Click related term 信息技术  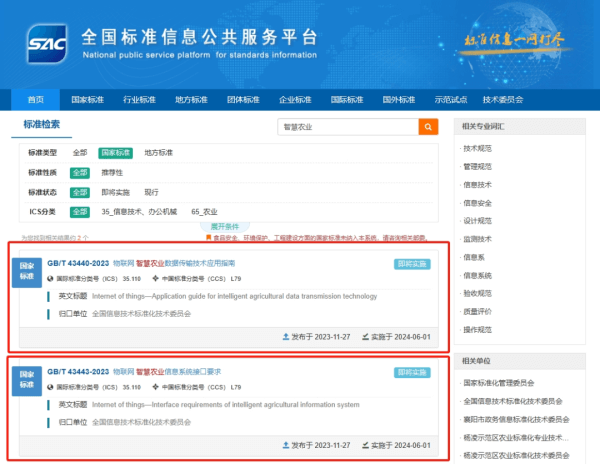(478, 185)
